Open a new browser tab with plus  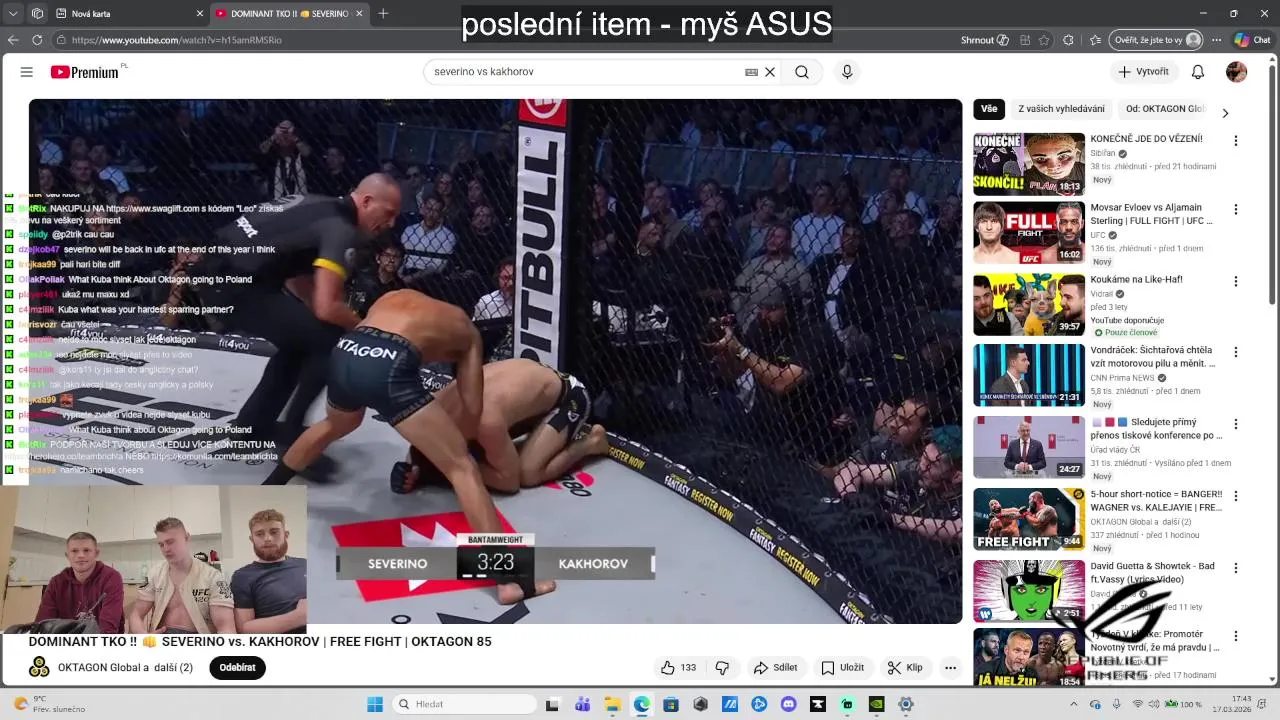(383, 14)
